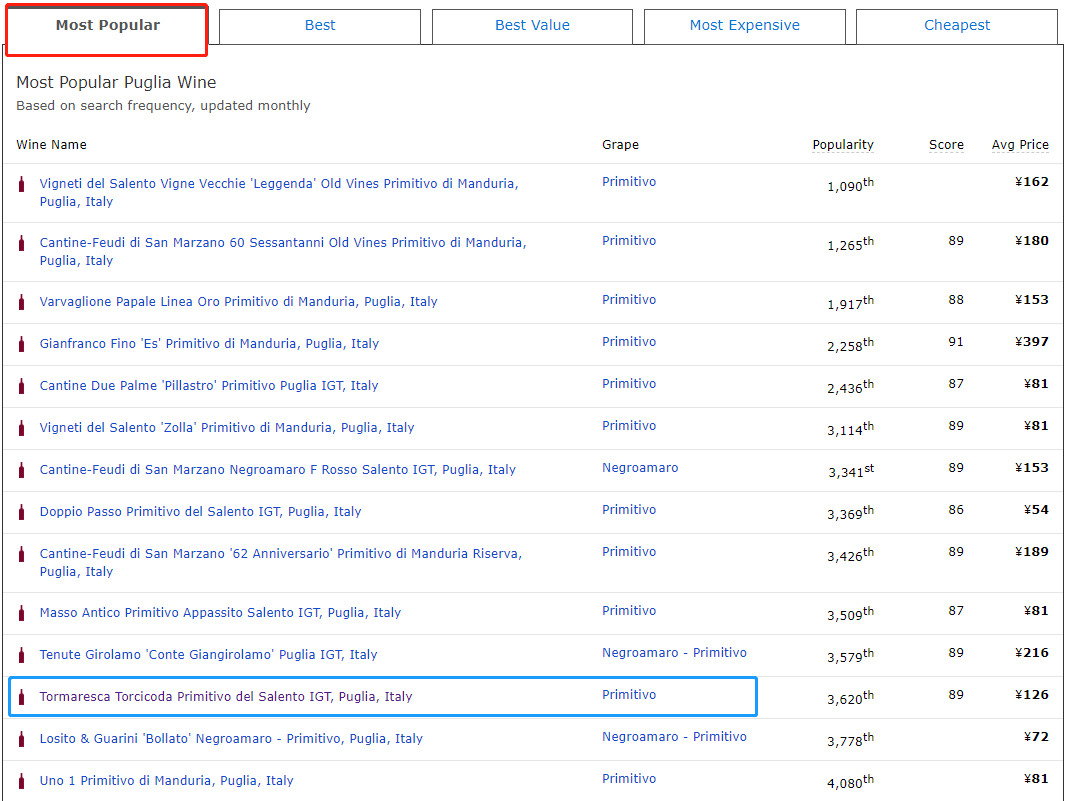This screenshot has width=1065, height=801.
Task: Open Varvaglione Papale Linea Oro wine link
Action: tap(238, 302)
